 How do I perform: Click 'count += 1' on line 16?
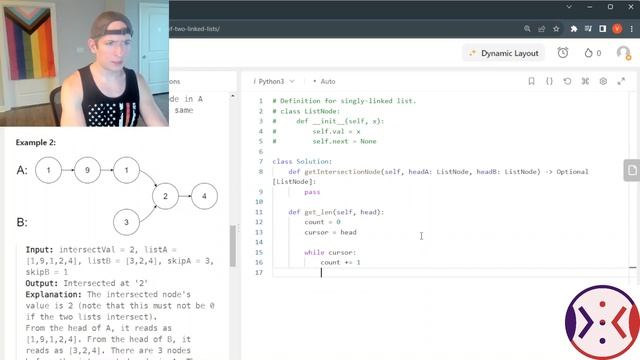click(x=340, y=262)
